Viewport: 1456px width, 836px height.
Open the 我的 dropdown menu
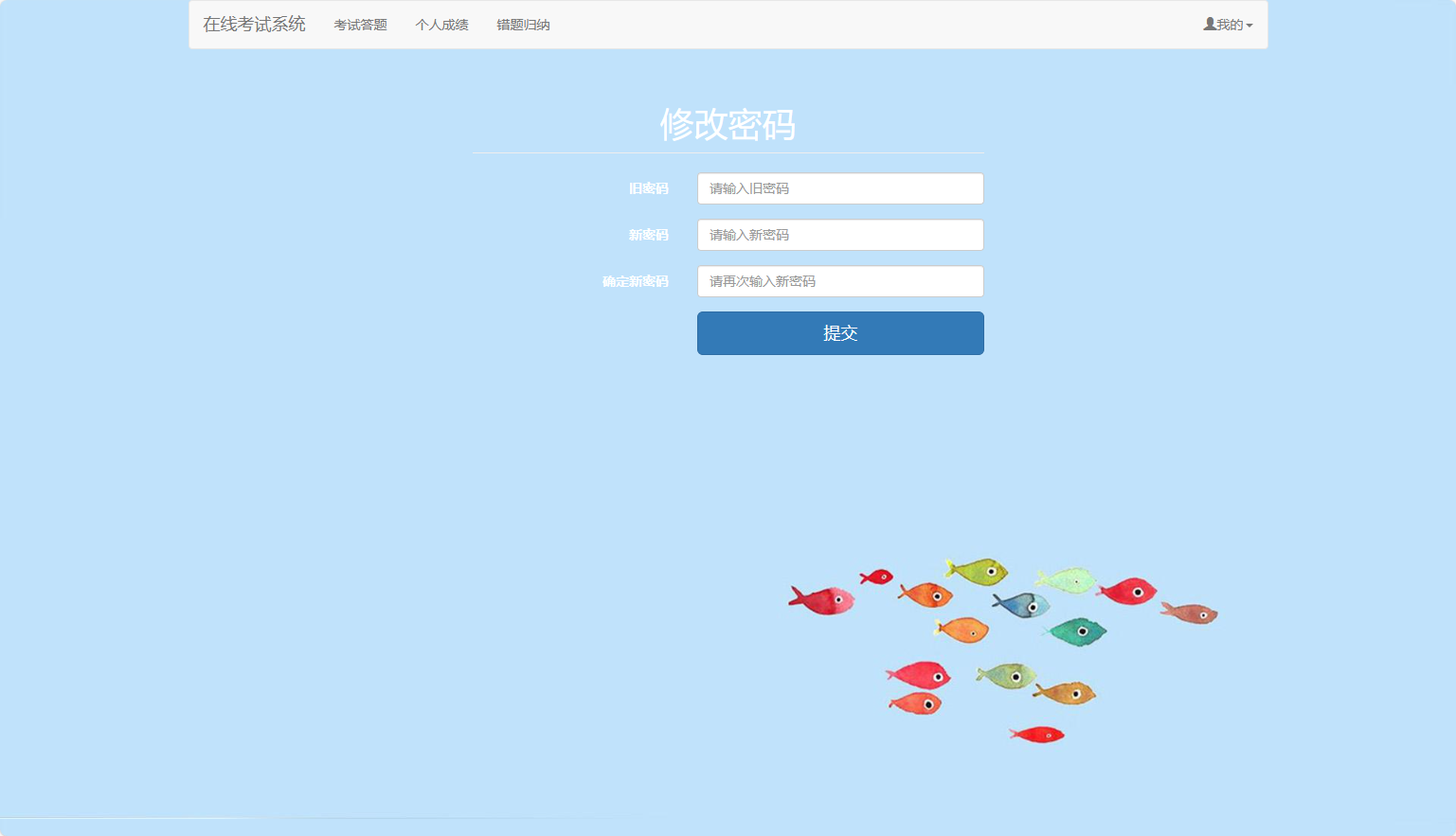1229,25
